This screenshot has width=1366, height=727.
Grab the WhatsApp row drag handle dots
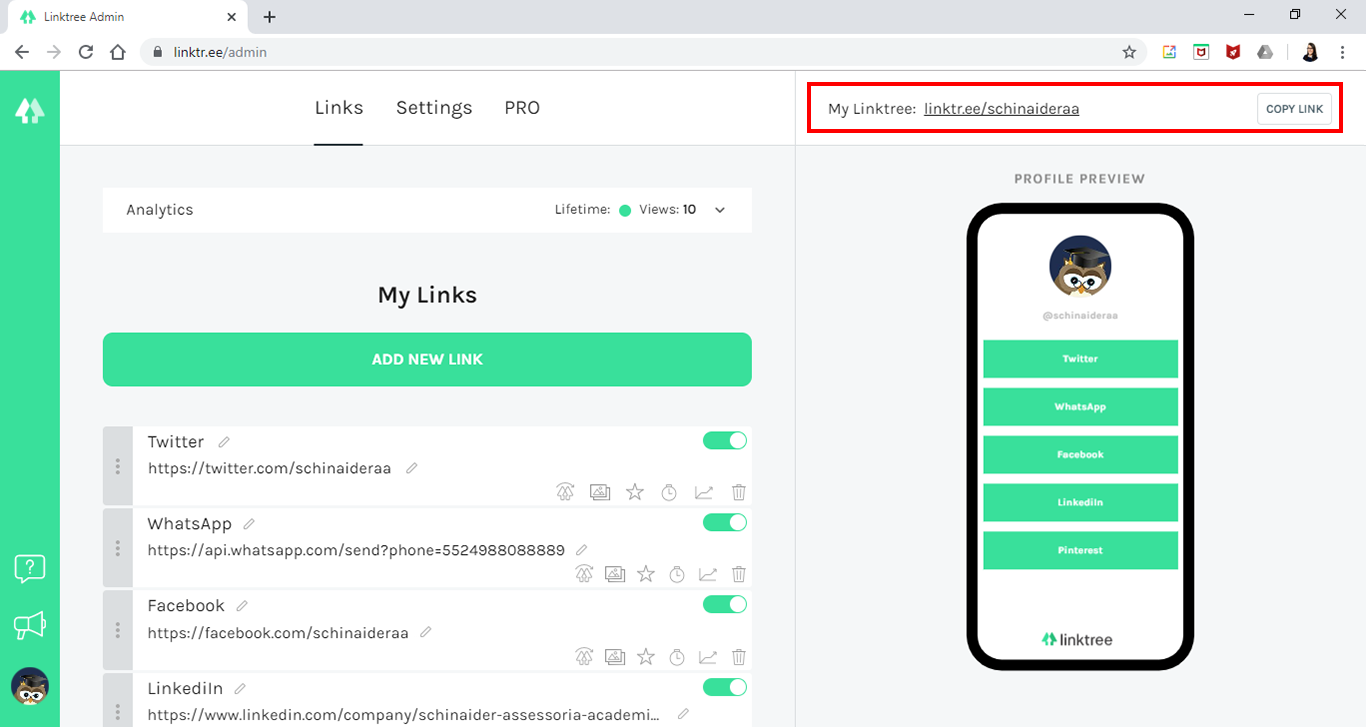[x=118, y=548]
